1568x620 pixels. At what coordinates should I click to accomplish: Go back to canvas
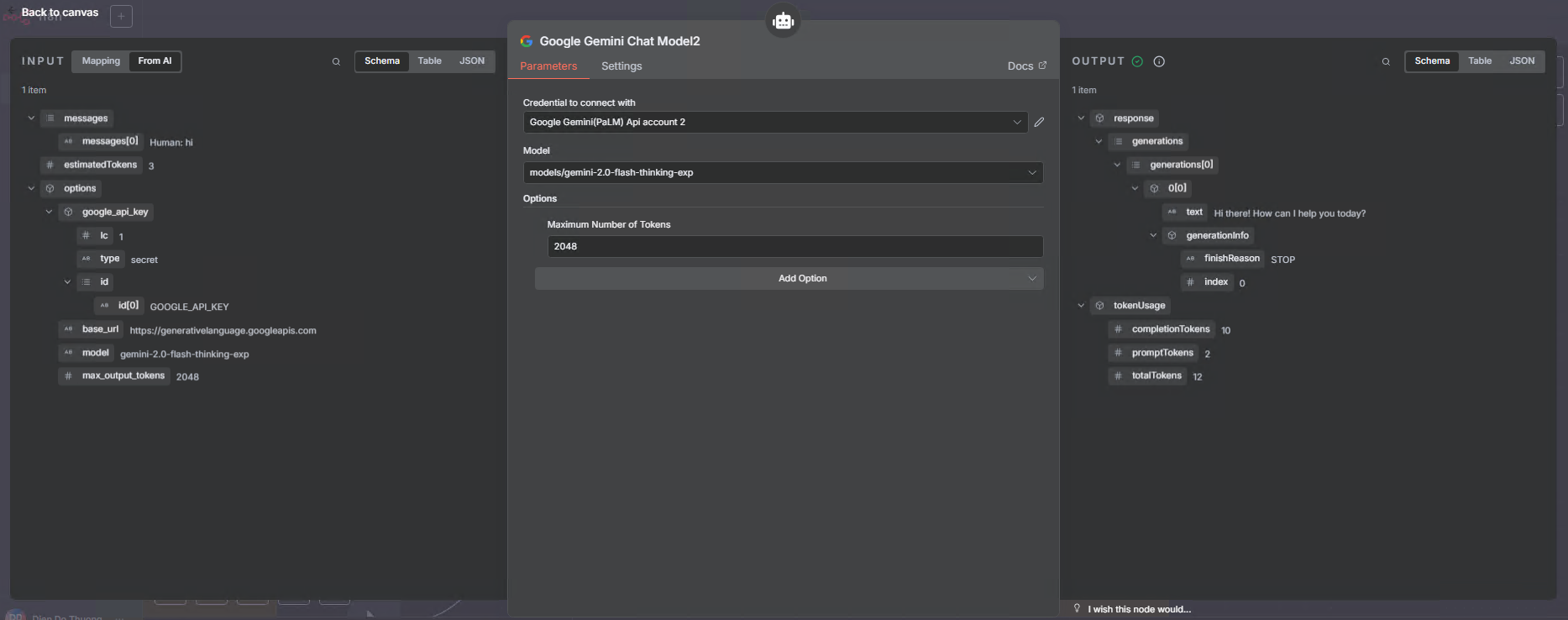point(59,13)
